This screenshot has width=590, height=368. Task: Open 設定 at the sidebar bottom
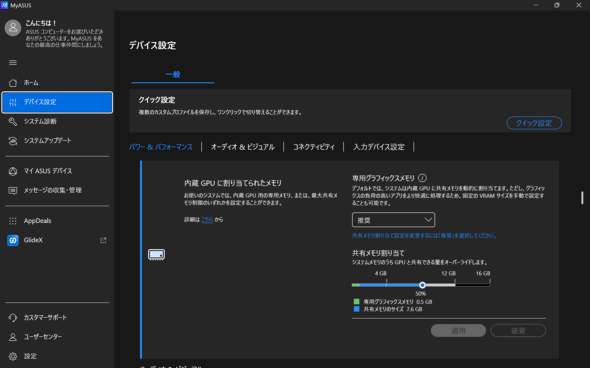57,356
